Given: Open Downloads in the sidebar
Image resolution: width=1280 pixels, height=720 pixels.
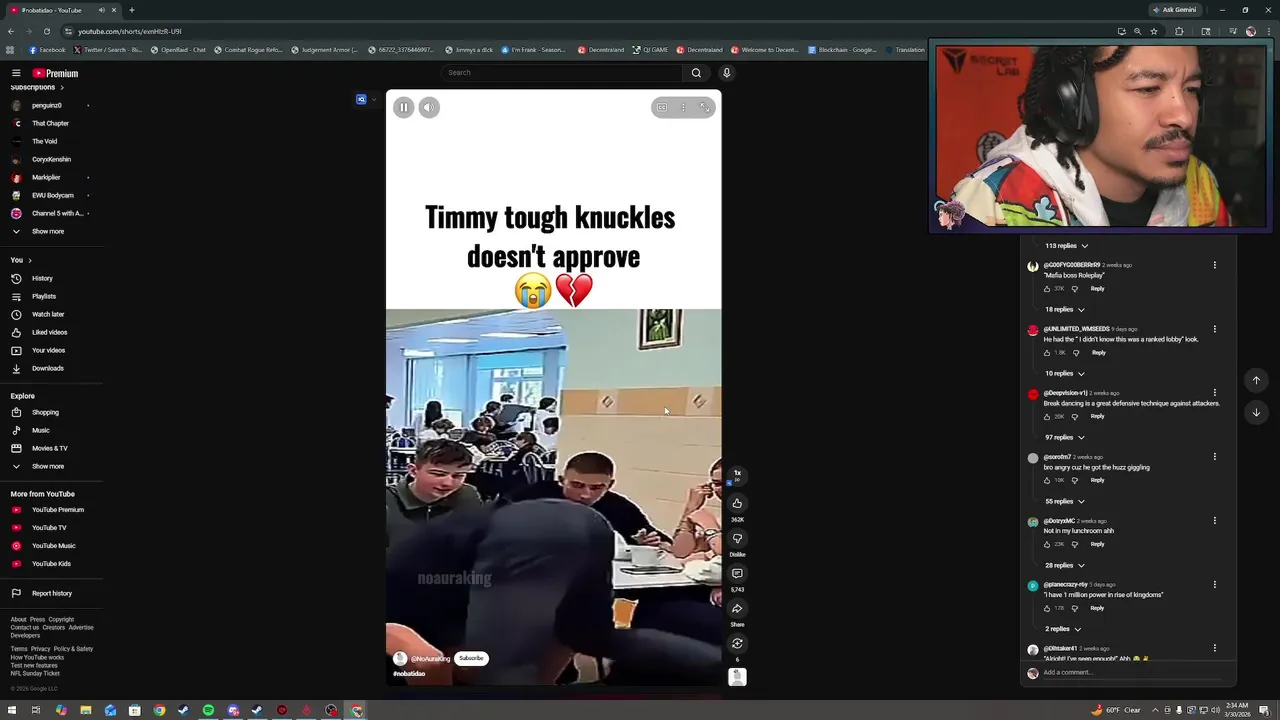Looking at the screenshot, I should (x=47, y=368).
